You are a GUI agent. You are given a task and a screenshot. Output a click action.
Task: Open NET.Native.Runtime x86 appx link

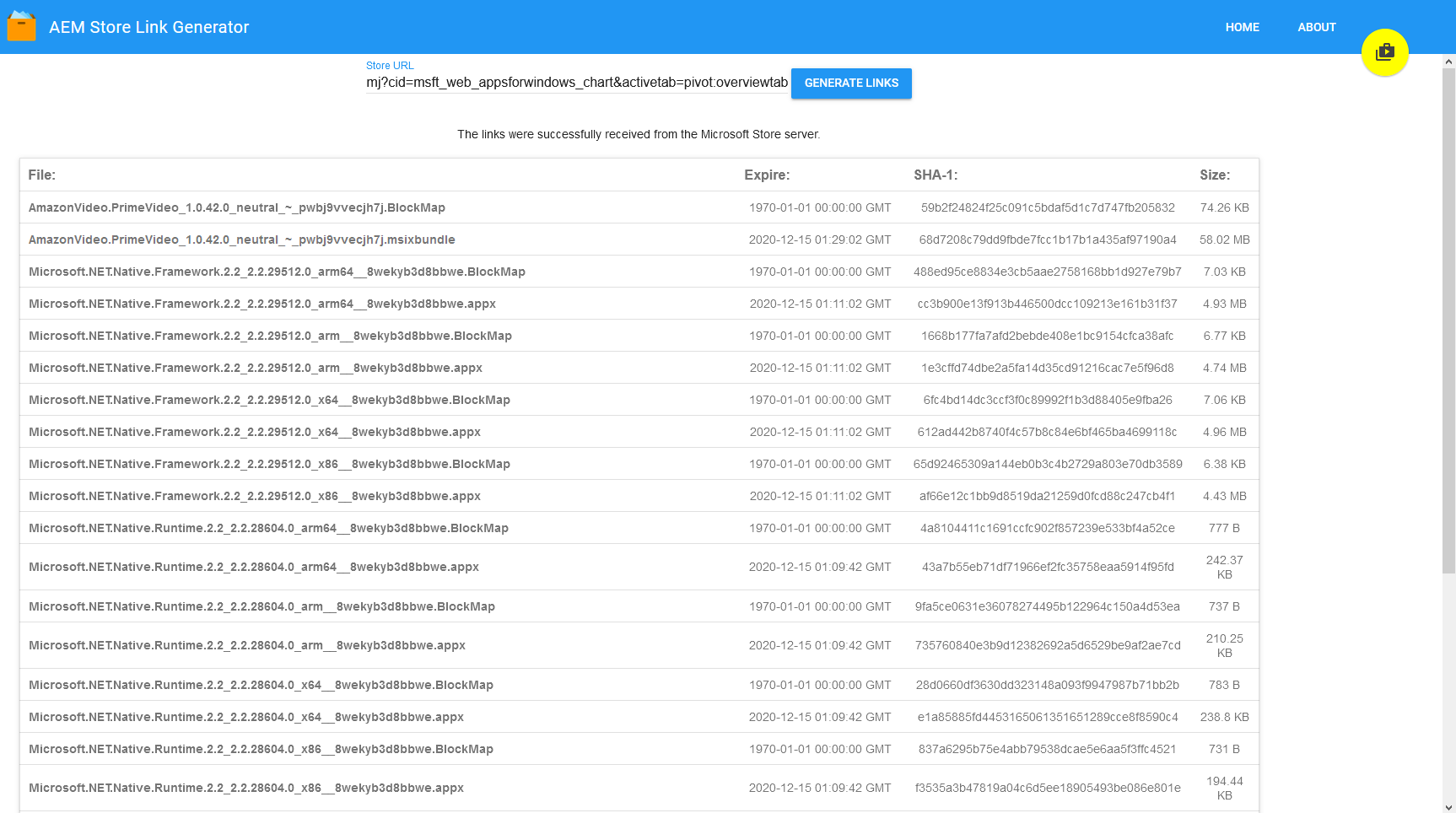point(246,788)
